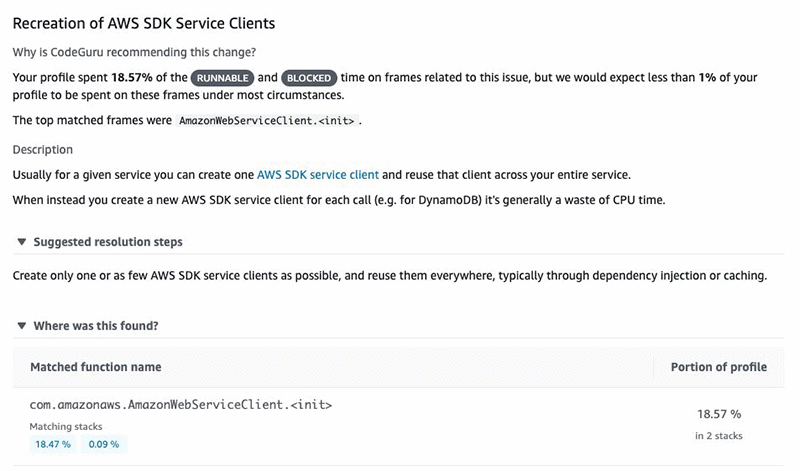
Task: Select the 0.09 % matching stack
Action: pos(104,444)
